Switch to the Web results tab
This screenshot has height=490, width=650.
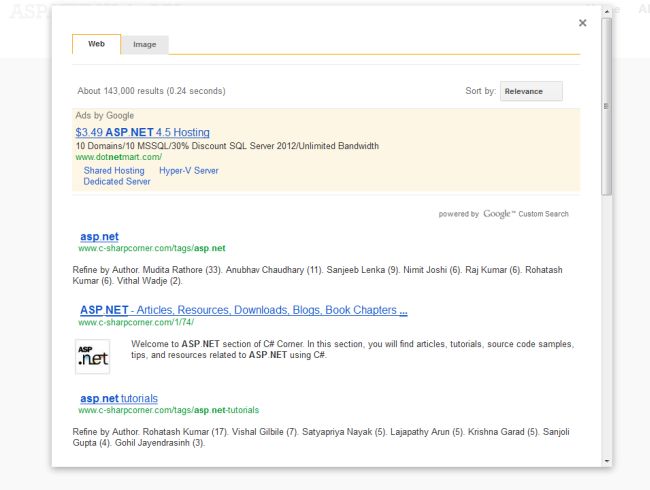click(x=97, y=44)
